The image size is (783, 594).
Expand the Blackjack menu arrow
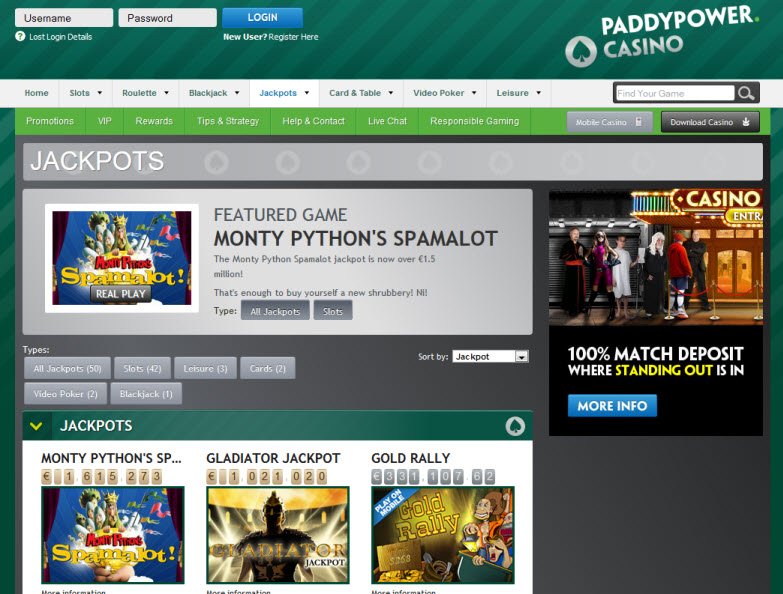(x=237, y=93)
